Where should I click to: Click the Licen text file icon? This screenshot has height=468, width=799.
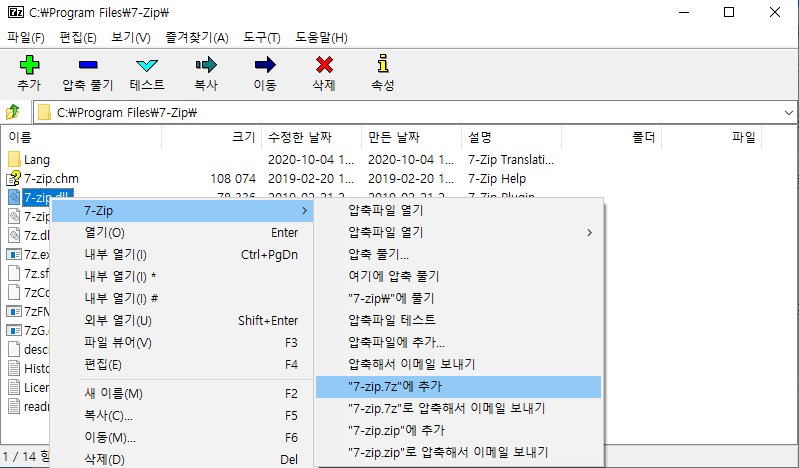14,387
